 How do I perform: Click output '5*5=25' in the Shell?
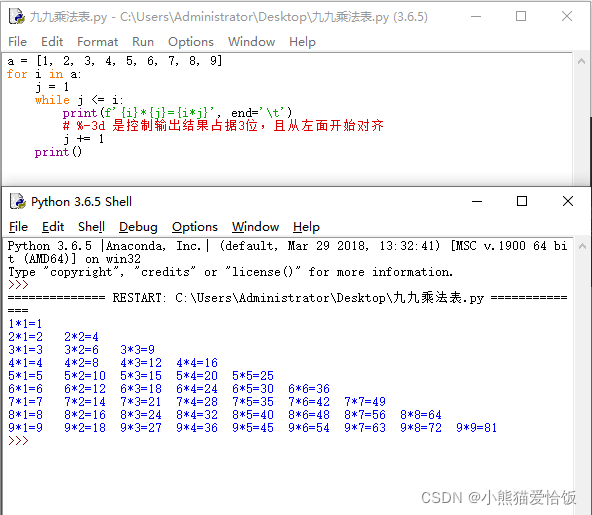click(253, 375)
